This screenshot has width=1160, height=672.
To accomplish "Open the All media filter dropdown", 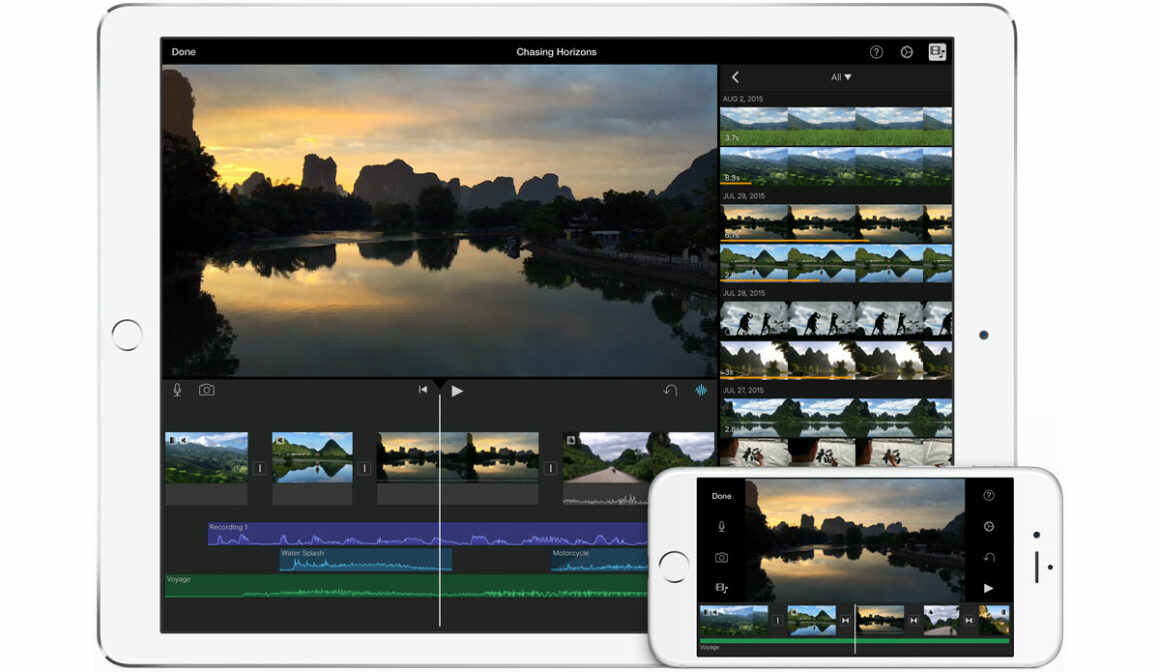I will pos(840,77).
